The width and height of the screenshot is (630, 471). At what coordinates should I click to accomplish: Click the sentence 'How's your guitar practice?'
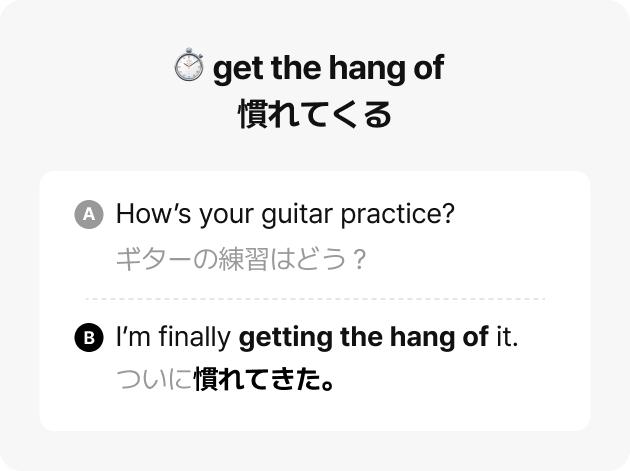click(285, 214)
